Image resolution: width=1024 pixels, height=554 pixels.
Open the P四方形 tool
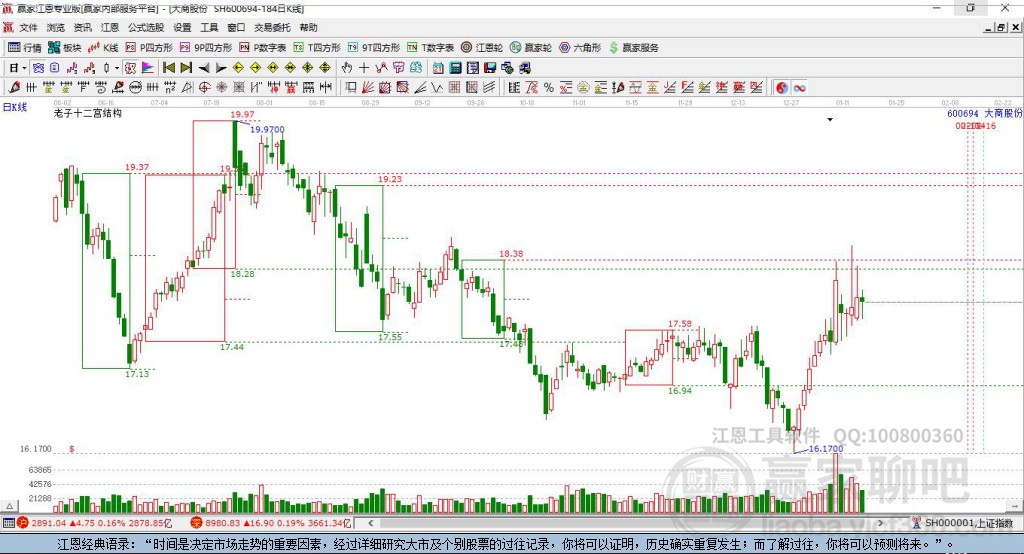click(149, 48)
